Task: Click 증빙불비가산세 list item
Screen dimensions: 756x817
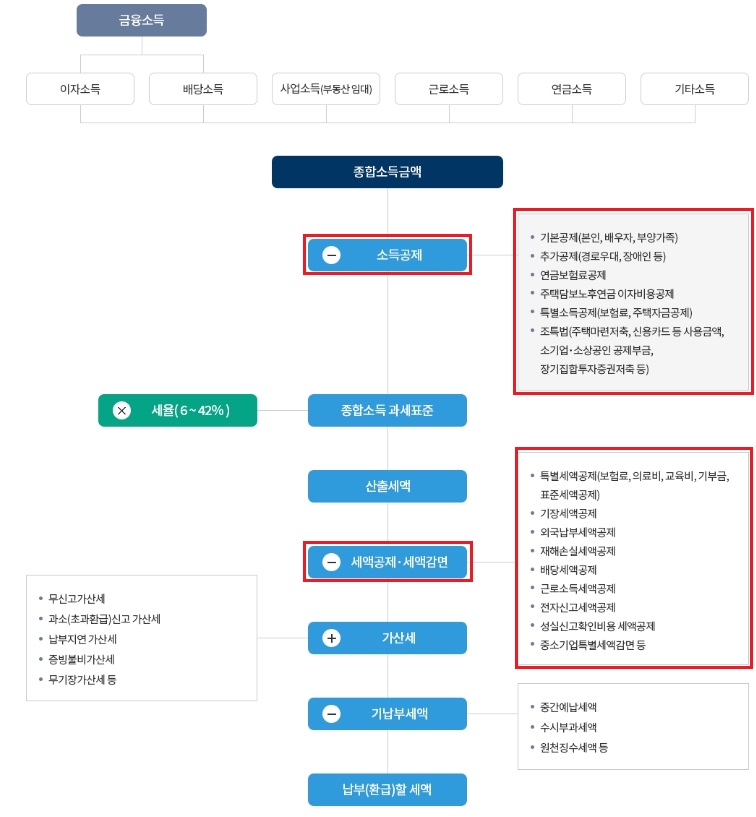Action: [81, 659]
